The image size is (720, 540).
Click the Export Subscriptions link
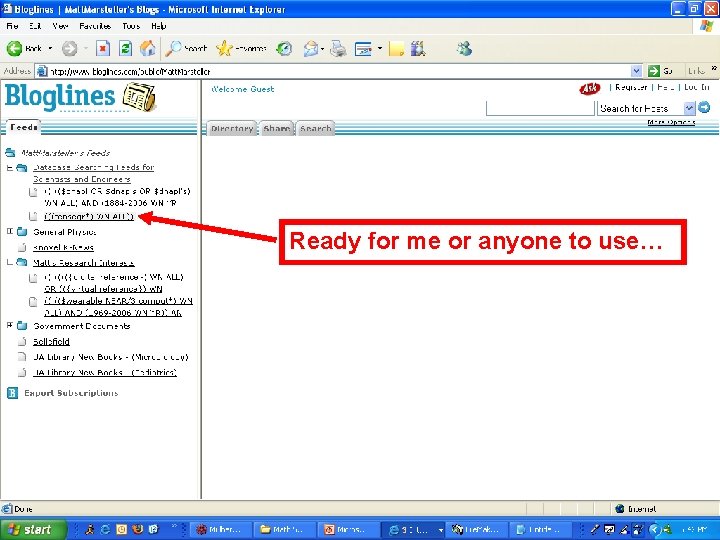coord(71,393)
